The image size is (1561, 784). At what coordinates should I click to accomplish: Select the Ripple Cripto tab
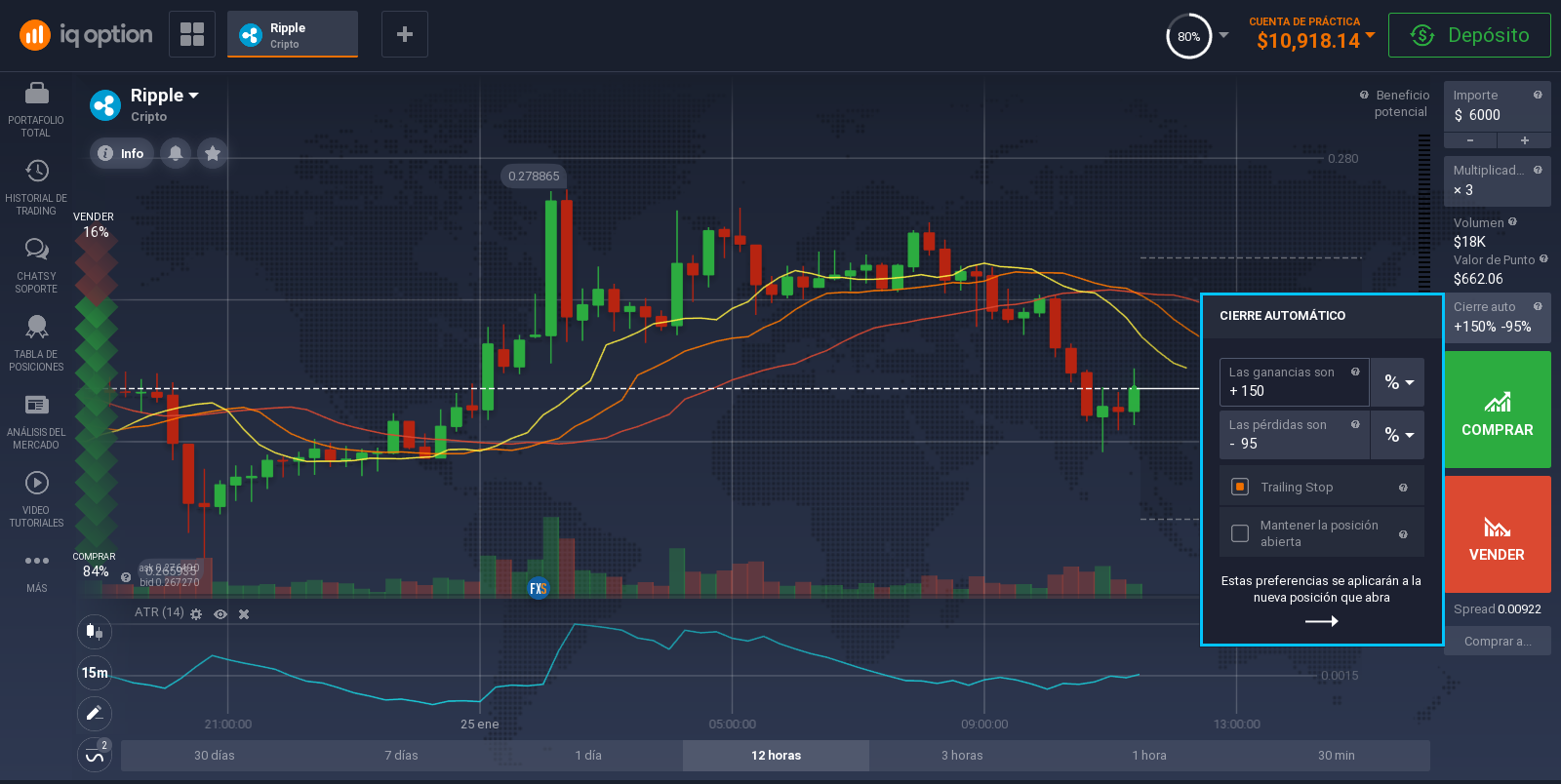click(293, 34)
